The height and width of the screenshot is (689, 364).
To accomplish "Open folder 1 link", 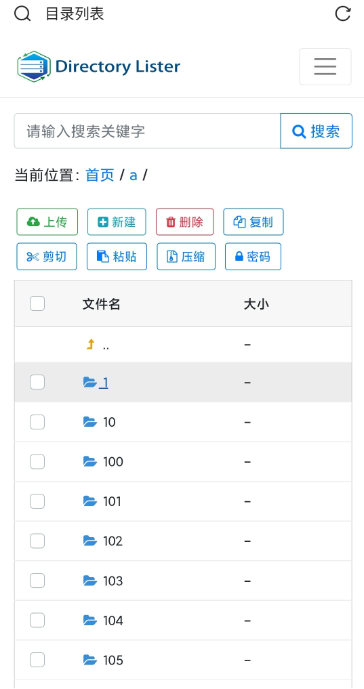I will pyautogui.click(x=104, y=383).
